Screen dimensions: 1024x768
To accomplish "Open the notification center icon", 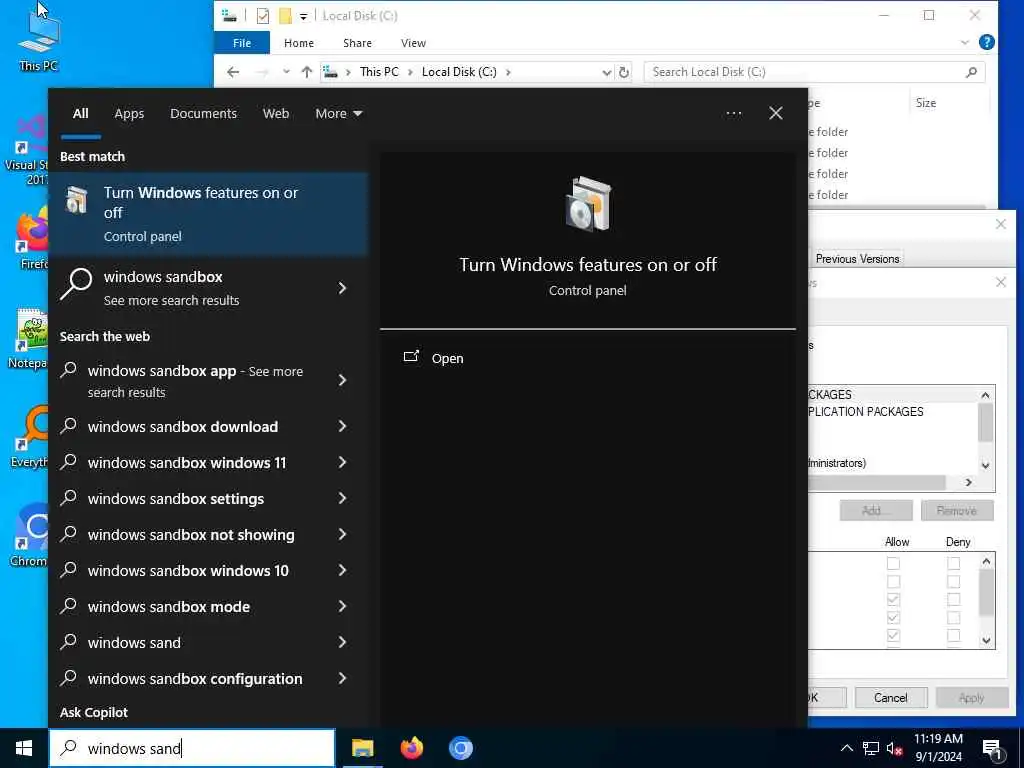I will pyautogui.click(x=993, y=749).
